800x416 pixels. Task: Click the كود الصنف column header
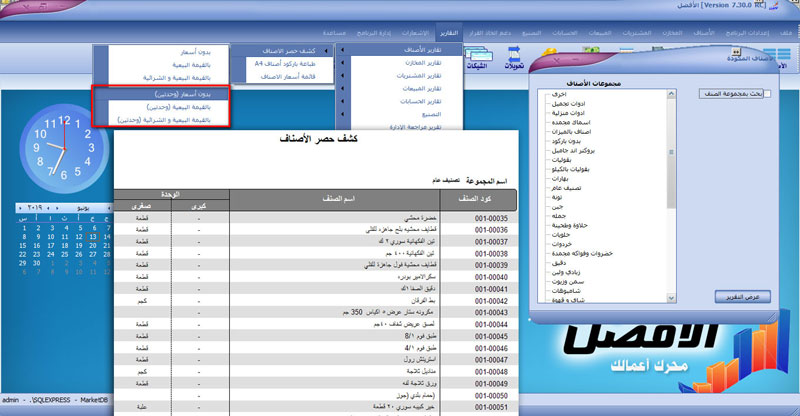478,200
